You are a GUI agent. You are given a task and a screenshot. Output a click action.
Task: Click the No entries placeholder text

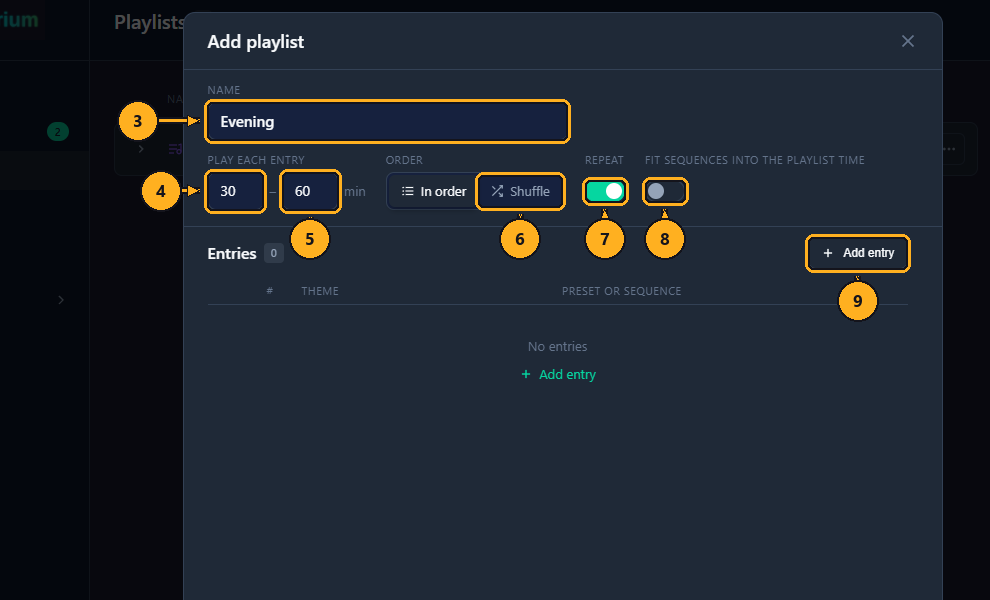[x=558, y=347]
